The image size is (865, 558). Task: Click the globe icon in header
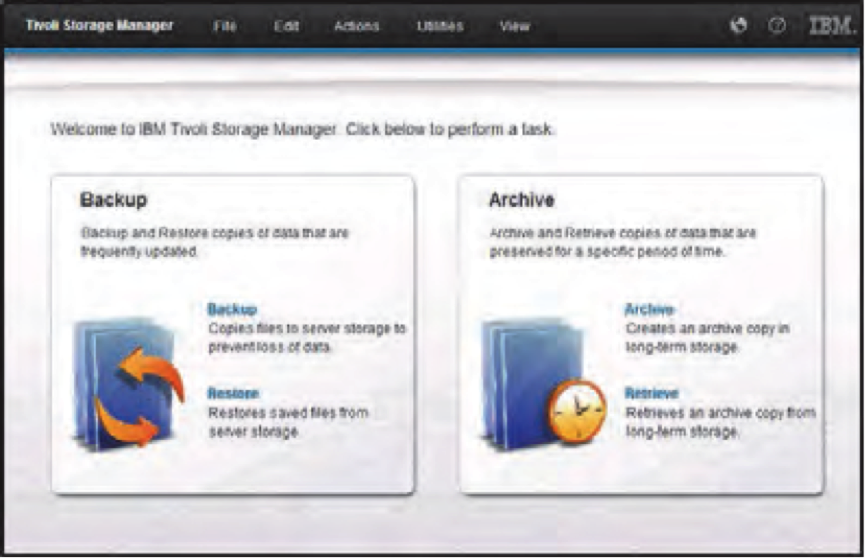[739, 25]
